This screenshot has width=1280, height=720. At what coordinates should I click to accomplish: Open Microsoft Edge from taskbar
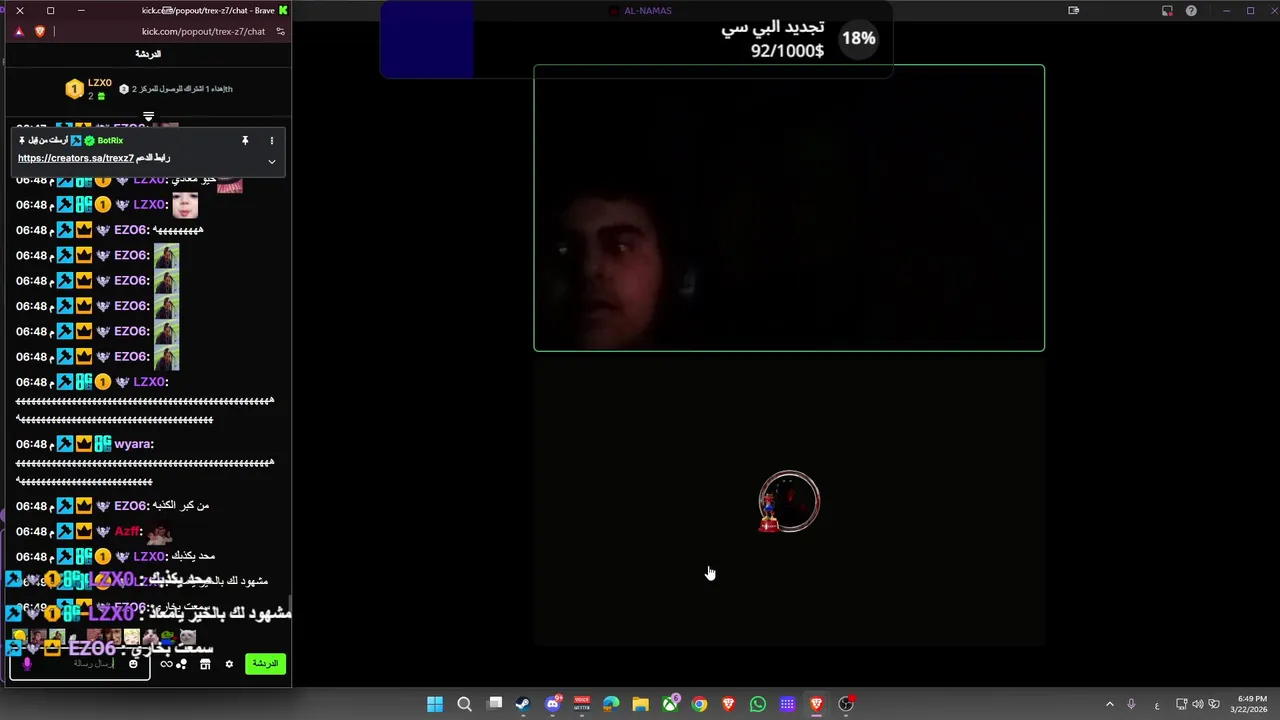click(611, 704)
